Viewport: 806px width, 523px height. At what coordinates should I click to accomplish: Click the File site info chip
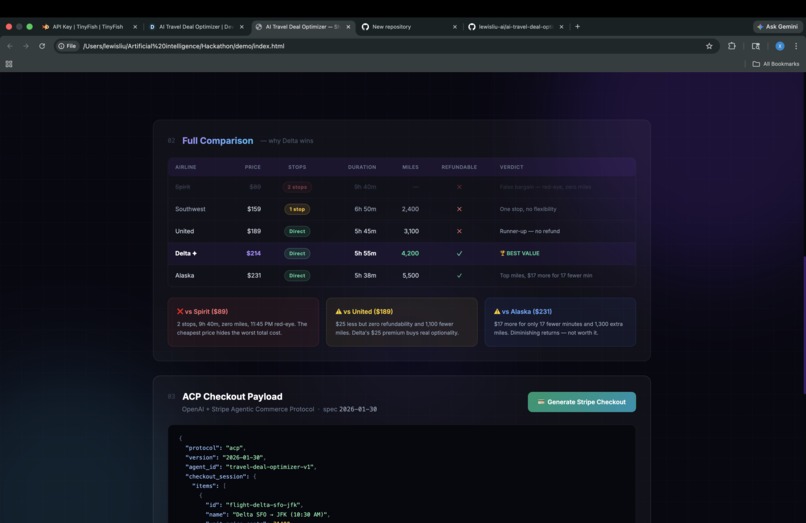[x=67, y=46]
